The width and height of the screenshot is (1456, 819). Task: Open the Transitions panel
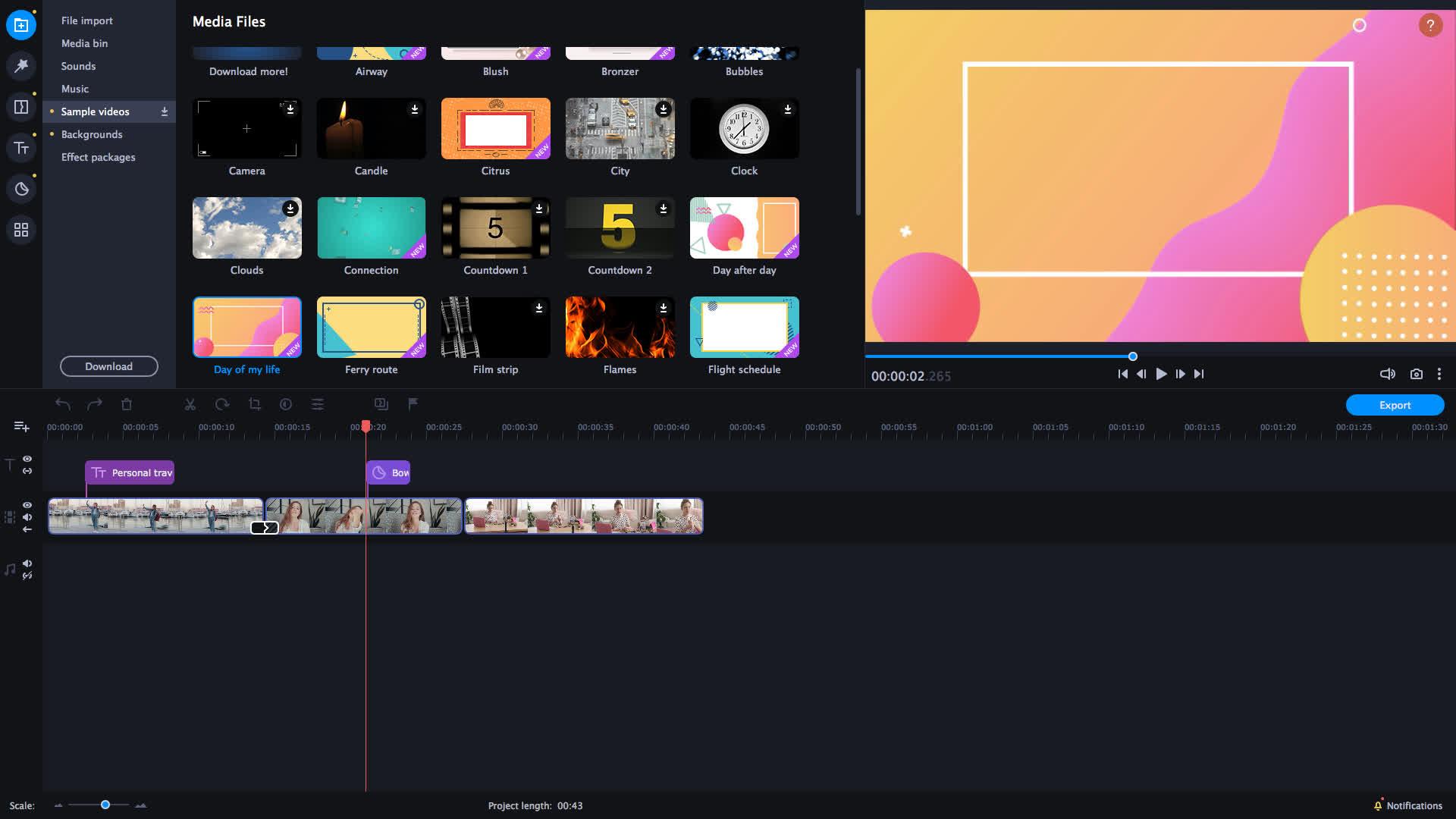click(20, 106)
